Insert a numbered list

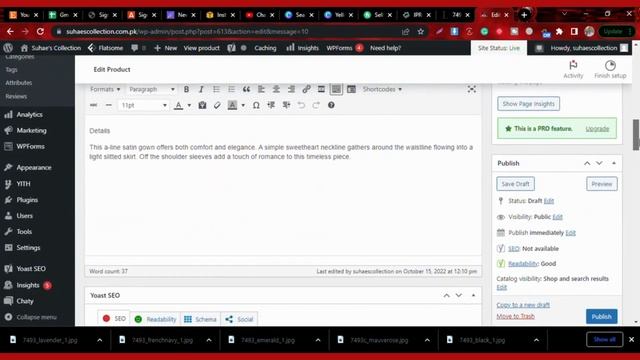click(x=231, y=89)
